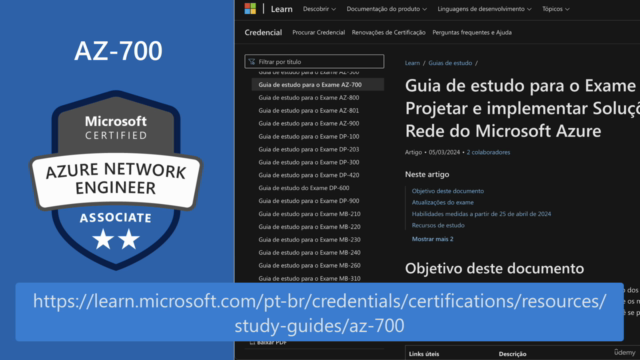This screenshot has height=360, width=640.
Task: Open Renovações de Certificação menu item
Action: 389,32
